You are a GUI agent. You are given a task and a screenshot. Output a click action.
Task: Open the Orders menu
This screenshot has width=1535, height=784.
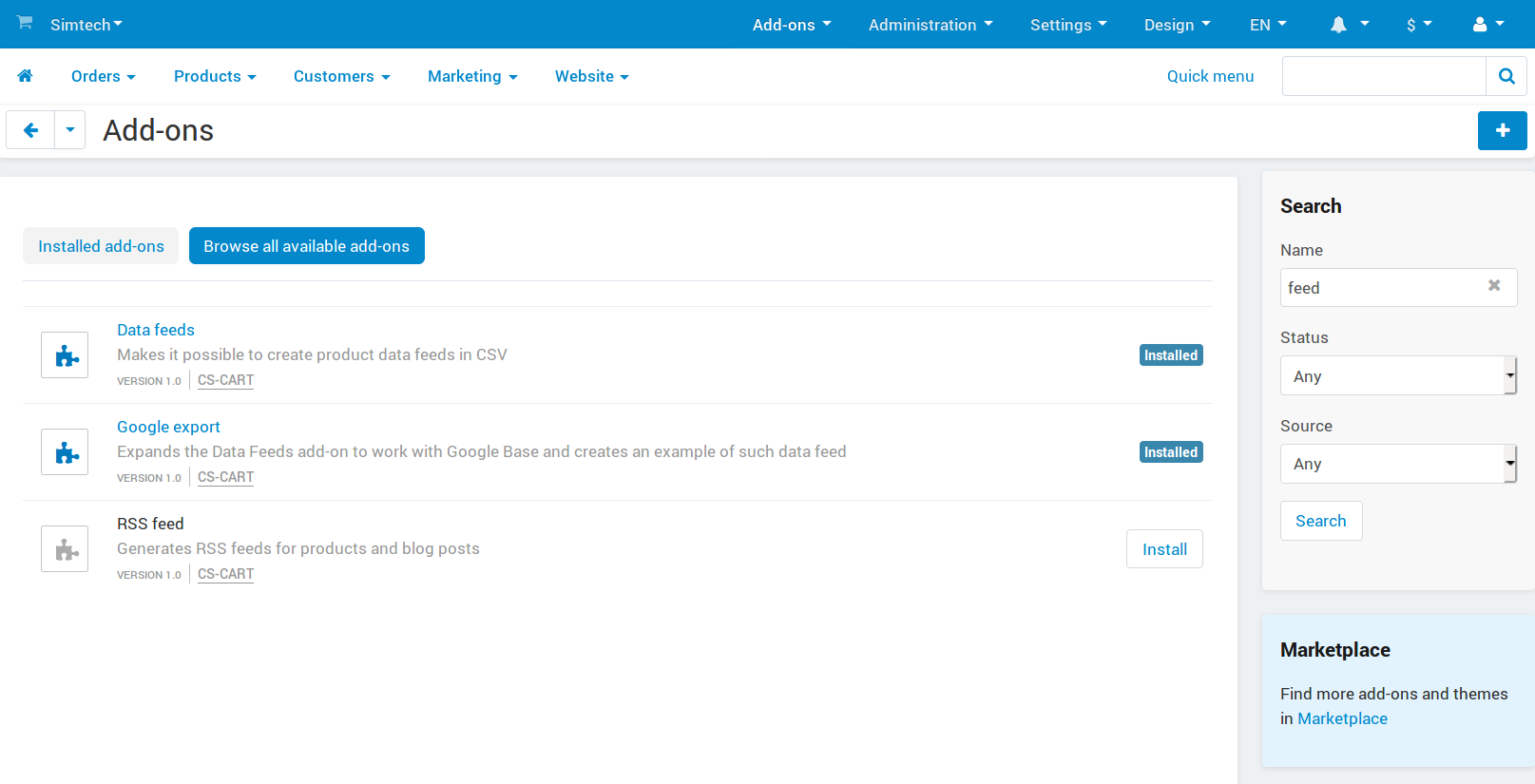click(104, 76)
